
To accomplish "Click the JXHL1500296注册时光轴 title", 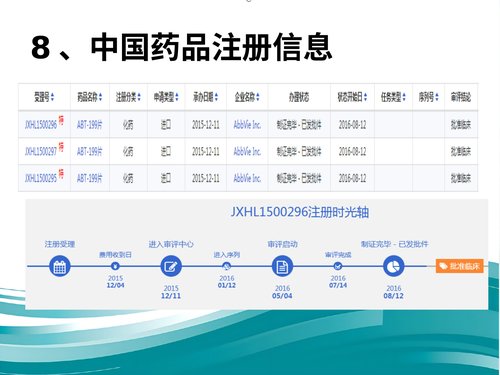I will click(299, 212).
